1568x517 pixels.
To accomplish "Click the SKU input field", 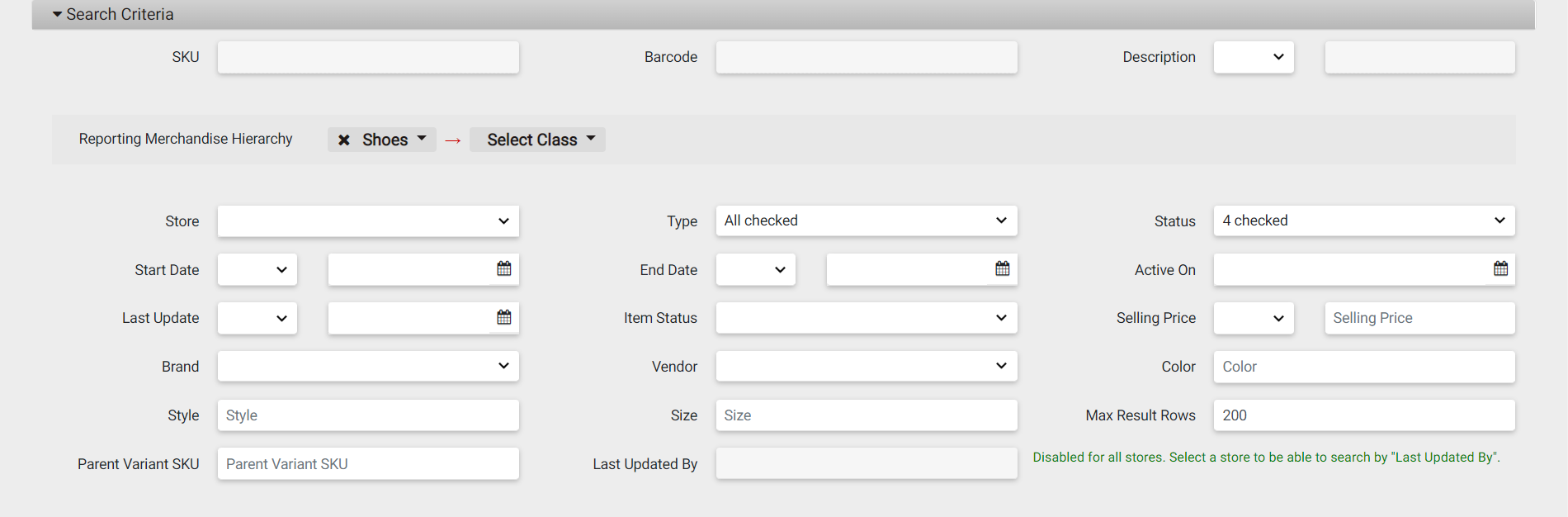I will coord(368,57).
